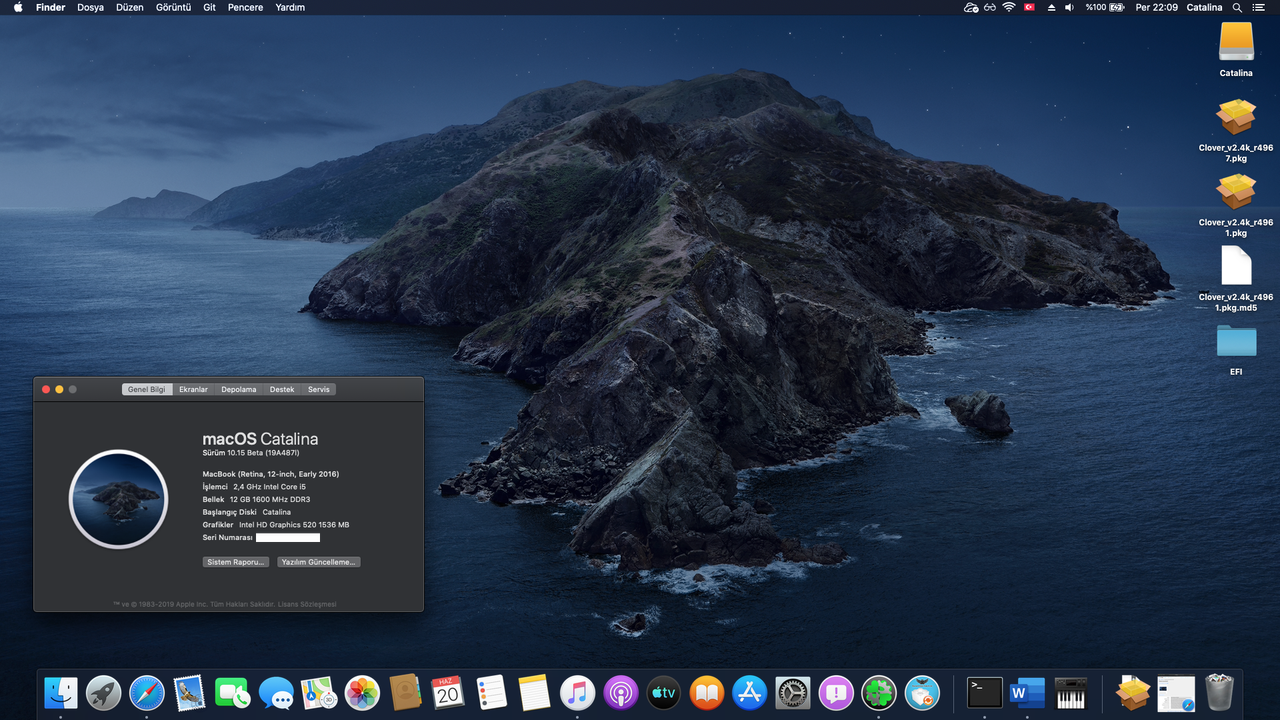Open piano keyboard app in dock

pyautogui.click(x=1070, y=692)
